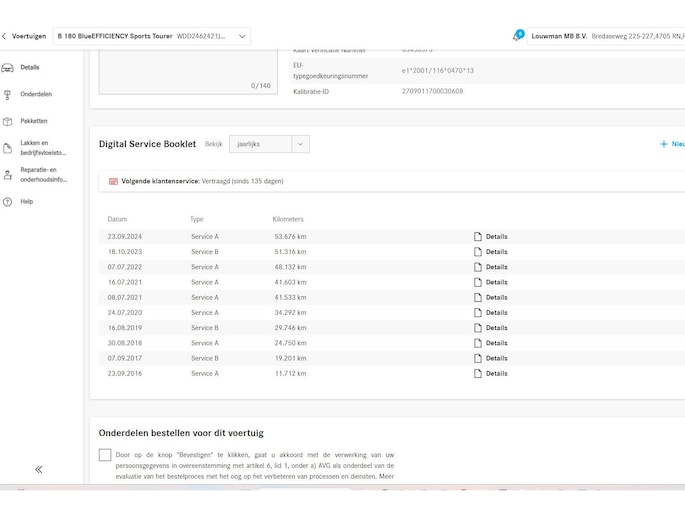
Task: Click the Voertuigen menu item
Action: coord(29,36)
